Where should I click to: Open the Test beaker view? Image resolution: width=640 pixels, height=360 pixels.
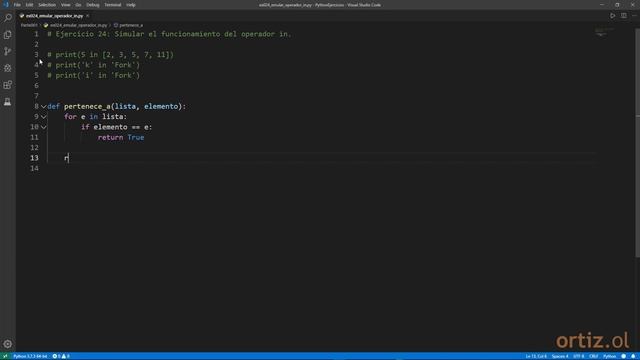point(8,102)
